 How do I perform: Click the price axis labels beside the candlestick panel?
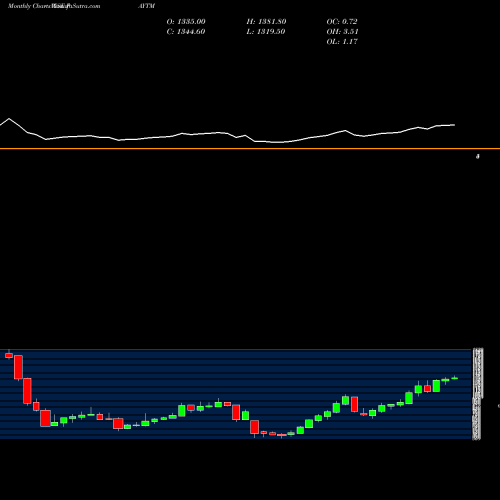[478, 394]
